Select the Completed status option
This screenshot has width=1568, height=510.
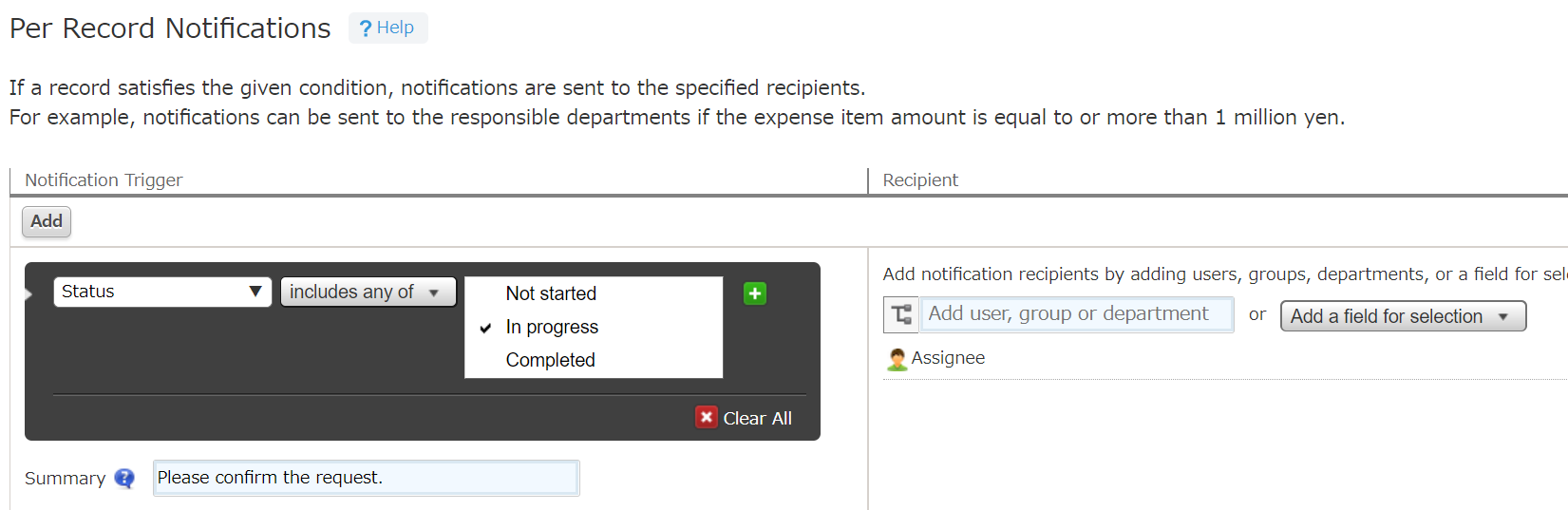550,360
